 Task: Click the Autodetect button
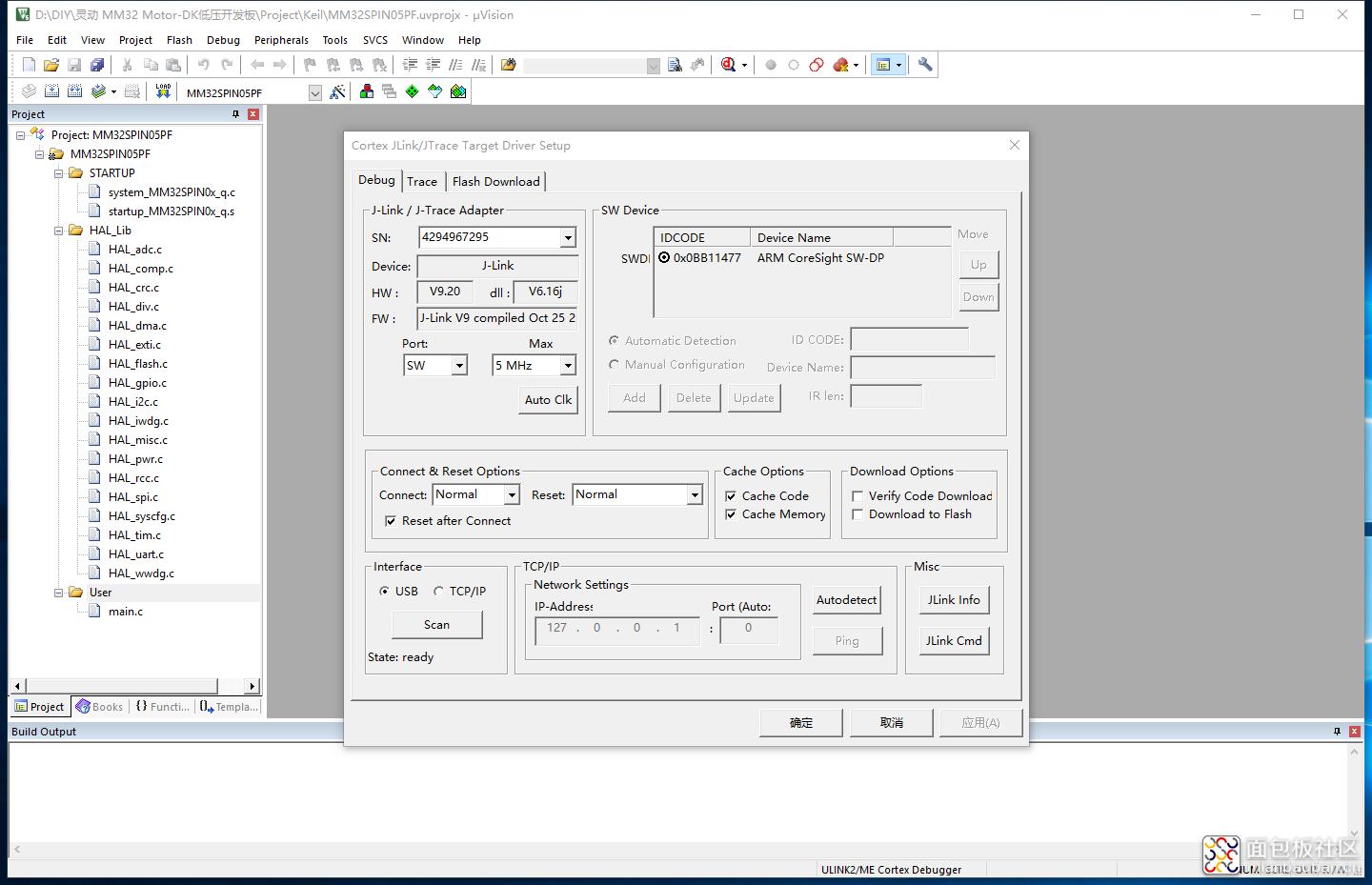pyautogui.click(x=847, y=600)
